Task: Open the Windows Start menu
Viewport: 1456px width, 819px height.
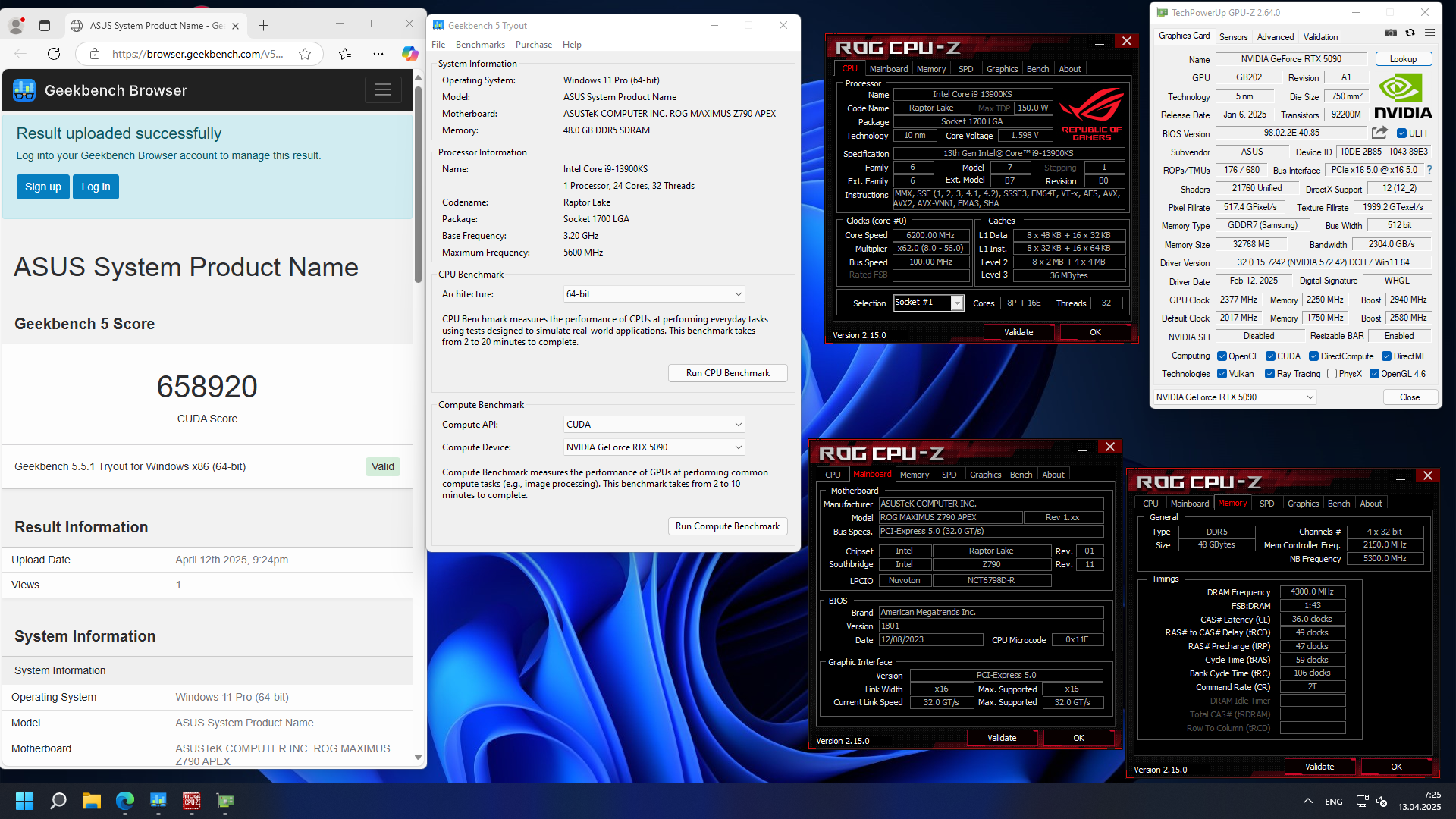Action: tap(24, 801)
